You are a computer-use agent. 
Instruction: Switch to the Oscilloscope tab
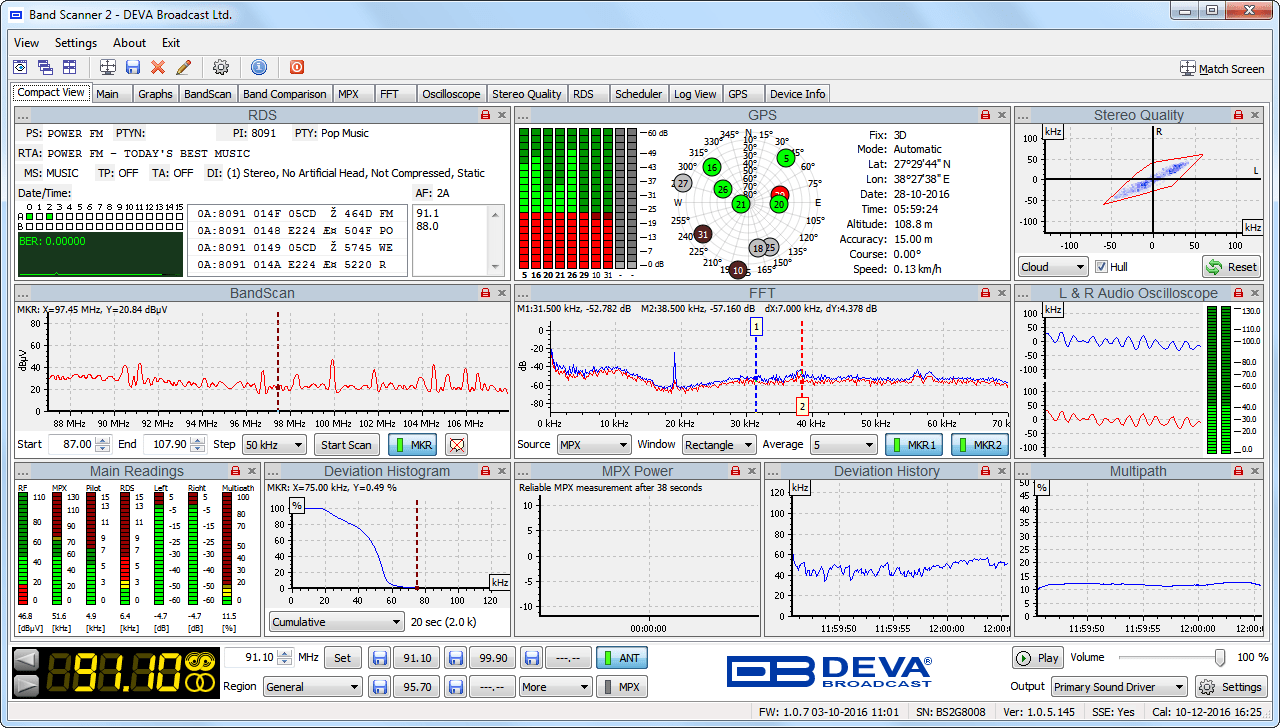click(x=451, y=94)
